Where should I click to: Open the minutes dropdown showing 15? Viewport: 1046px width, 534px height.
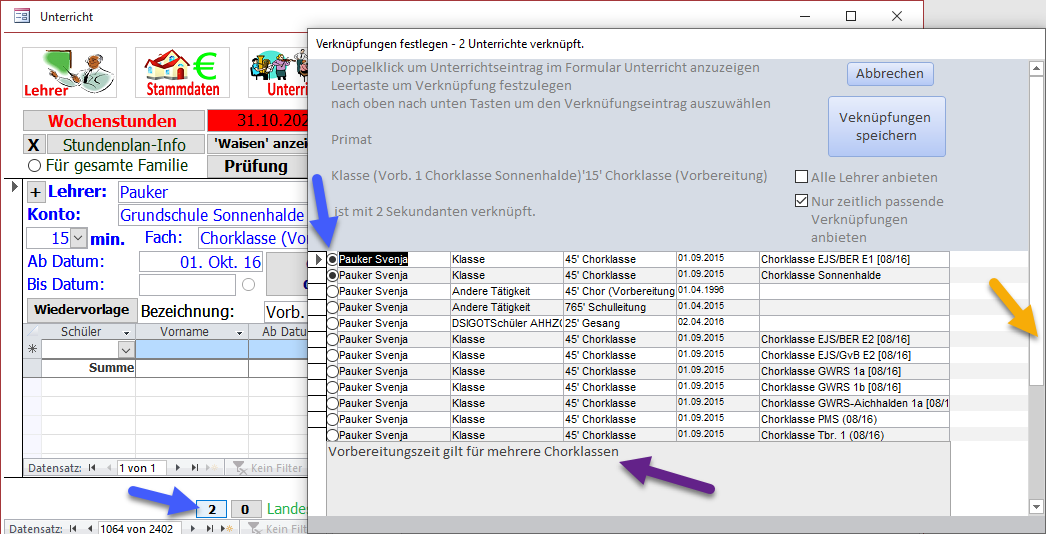78,239
